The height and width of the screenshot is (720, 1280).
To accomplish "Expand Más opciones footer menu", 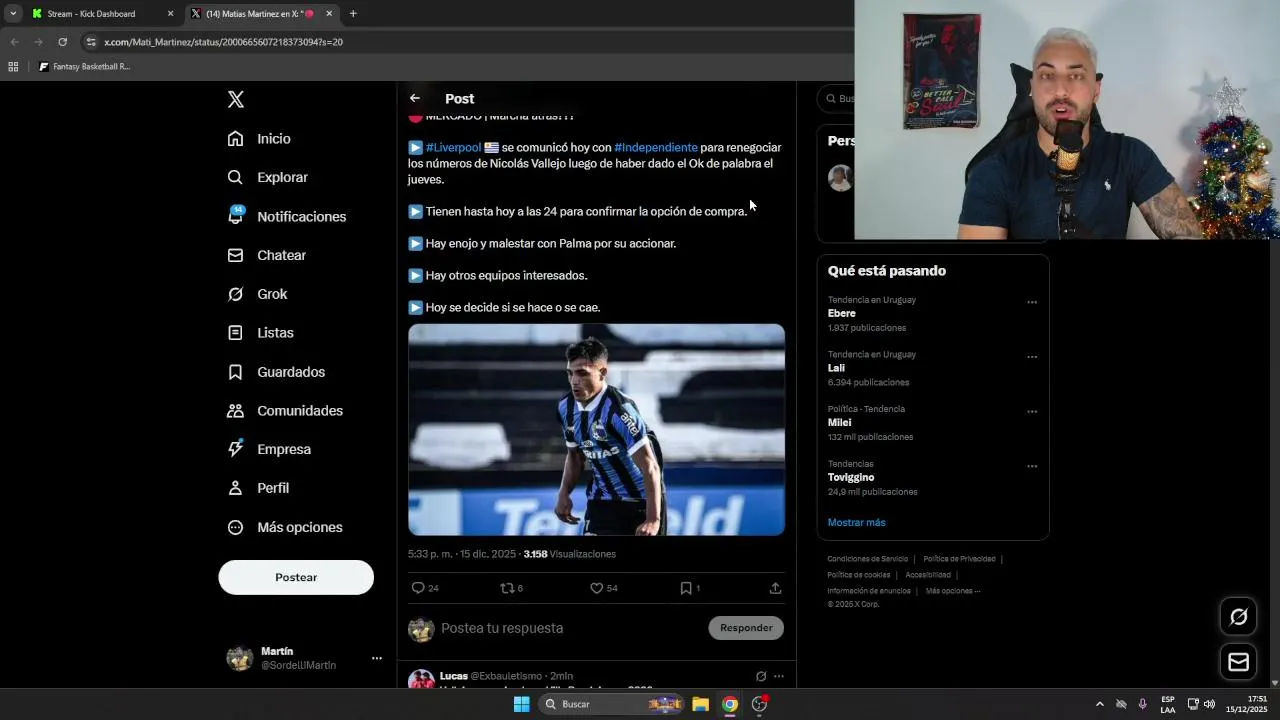I will click(x=952, y=591).
